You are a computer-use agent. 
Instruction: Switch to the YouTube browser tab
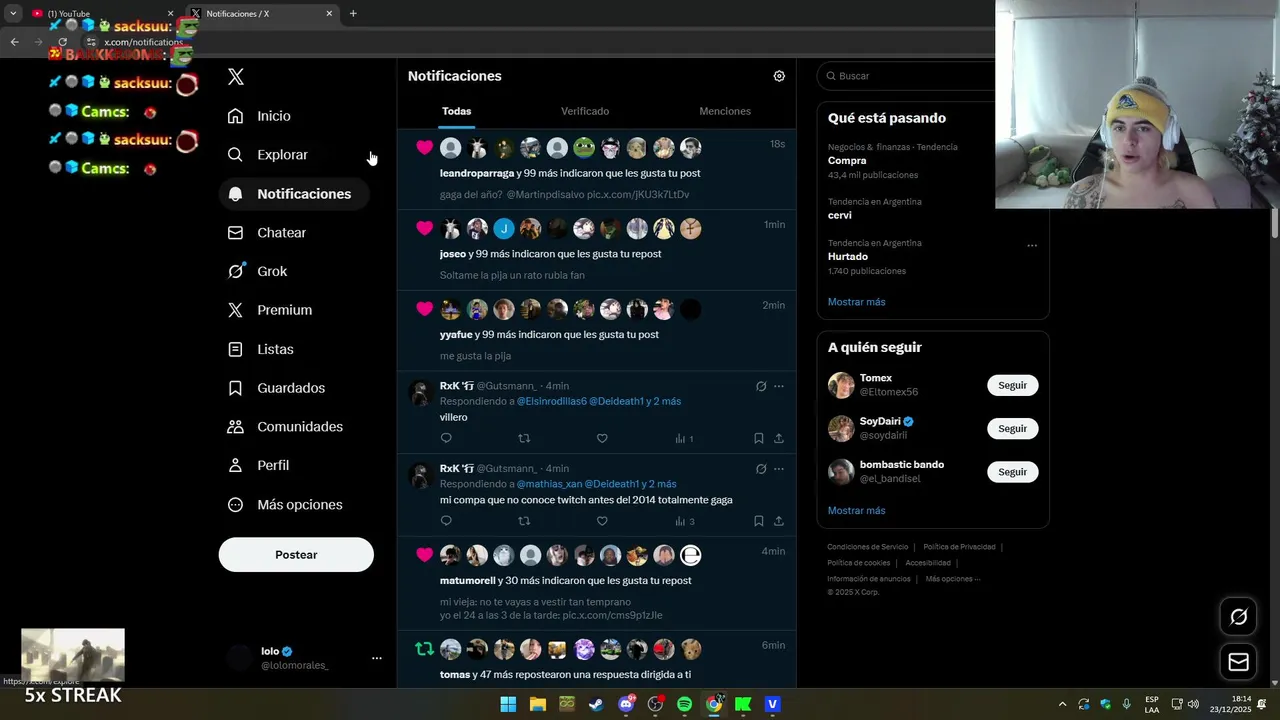[x=100, y=14]
